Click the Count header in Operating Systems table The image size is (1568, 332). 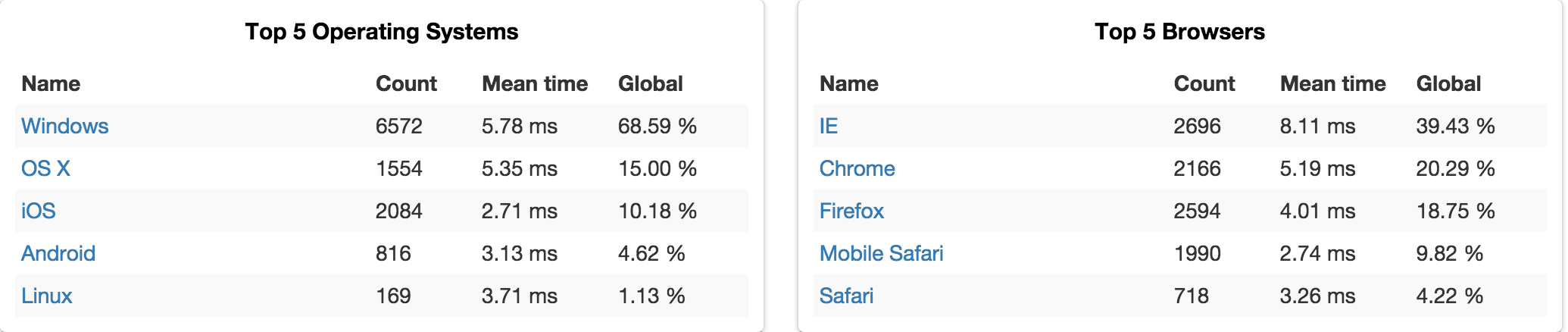(x=406, y=83)
